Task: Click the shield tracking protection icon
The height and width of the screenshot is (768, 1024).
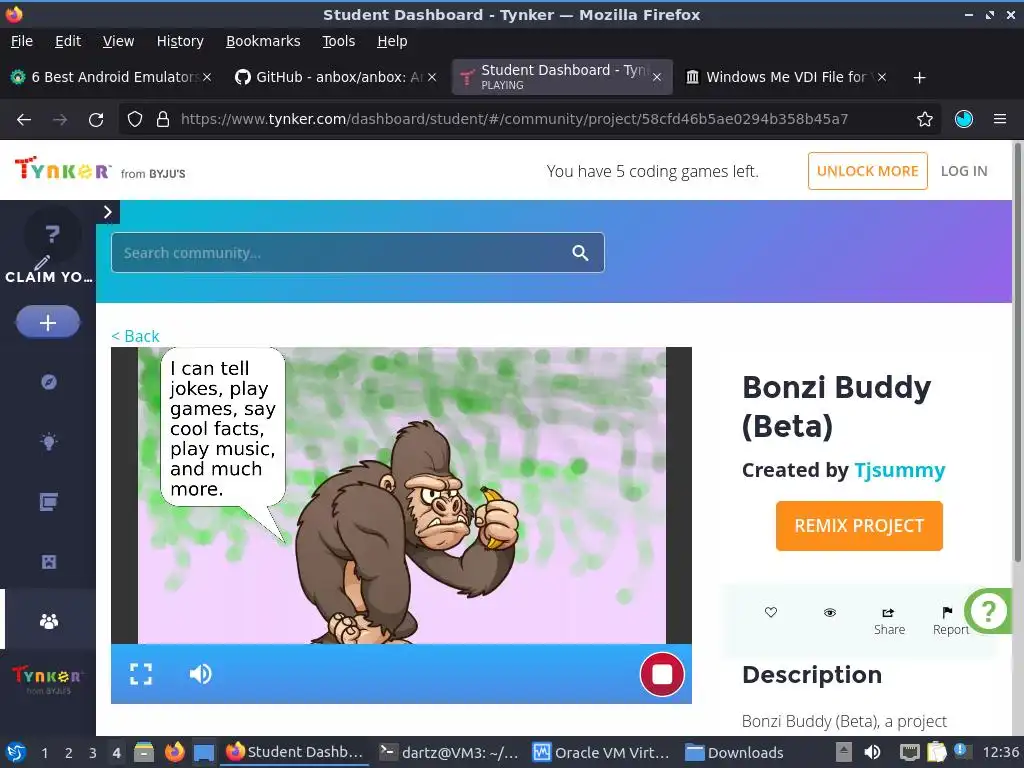Action: (135, 120)
